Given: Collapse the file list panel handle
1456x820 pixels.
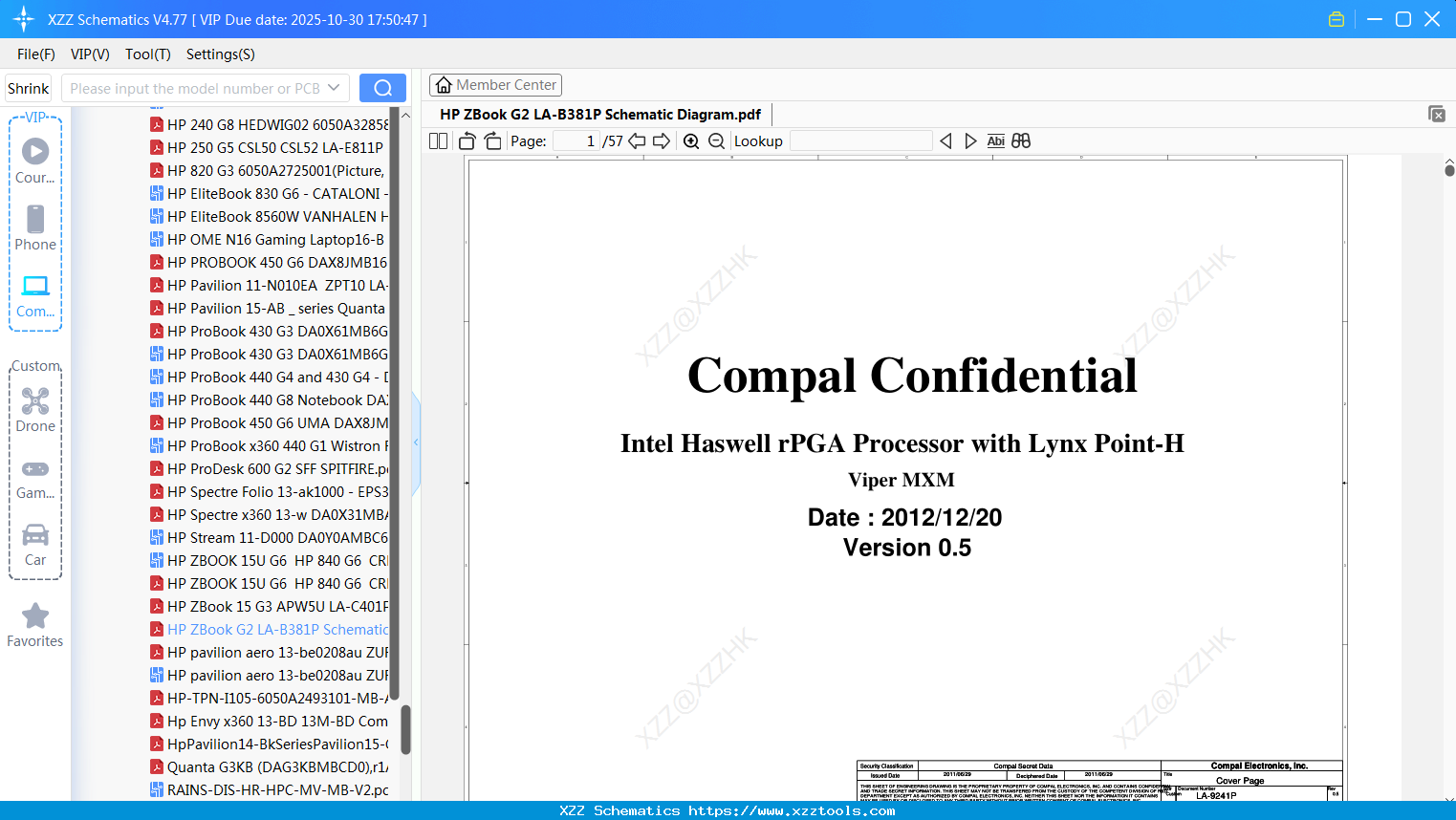Looking at the screenshot, I should tap(416, 442).
